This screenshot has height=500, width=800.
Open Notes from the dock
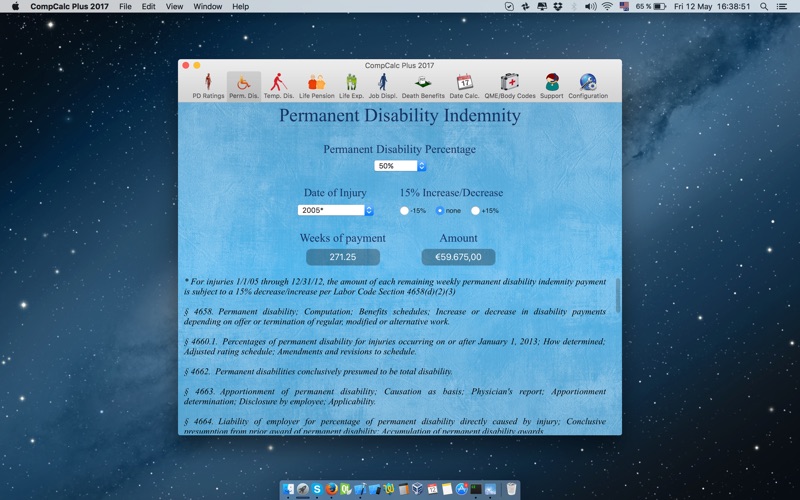tap(447, 489)
